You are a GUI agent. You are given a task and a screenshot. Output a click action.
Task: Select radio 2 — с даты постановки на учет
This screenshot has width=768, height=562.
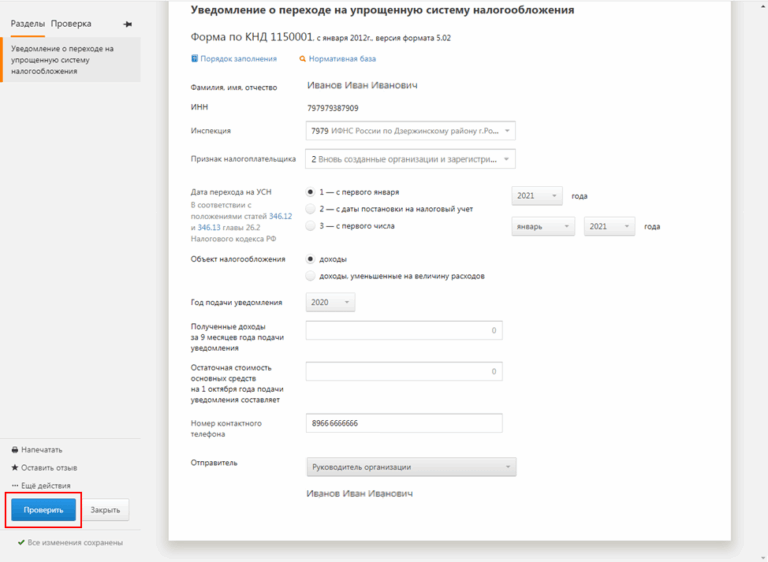310,209
